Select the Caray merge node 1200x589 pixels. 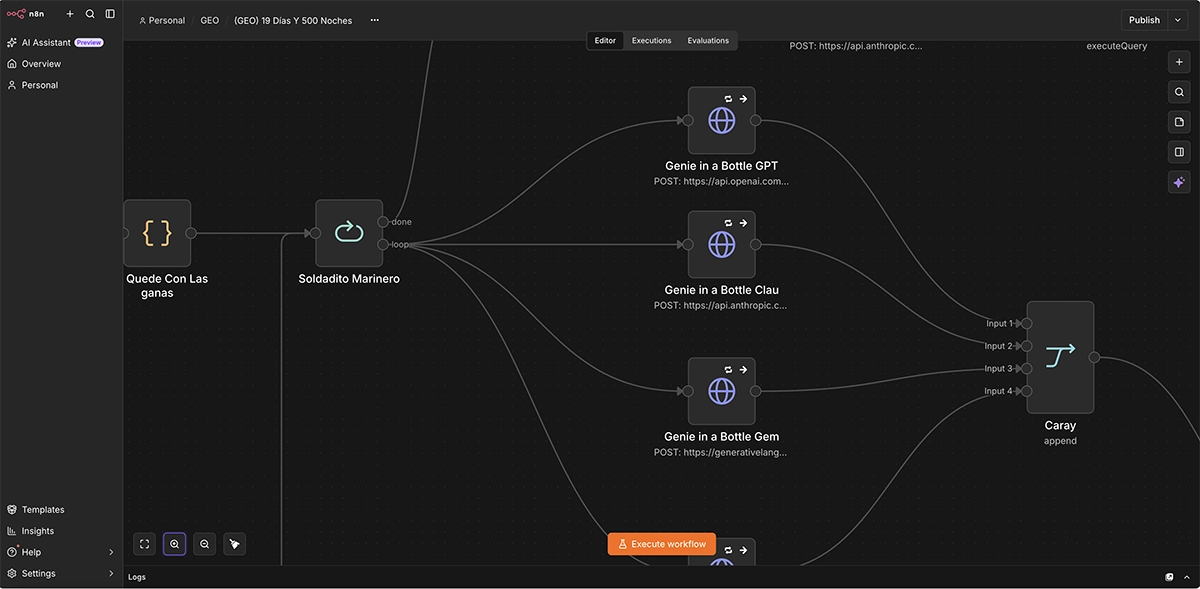[x=1060, y=357]
